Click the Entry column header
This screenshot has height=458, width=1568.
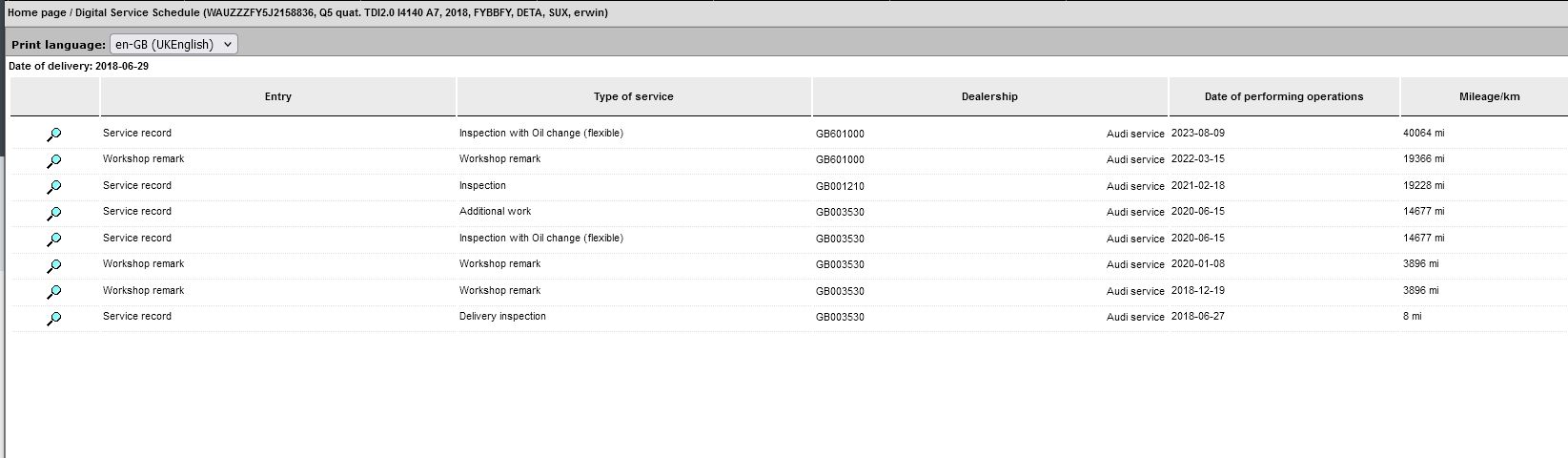(277, 96)
